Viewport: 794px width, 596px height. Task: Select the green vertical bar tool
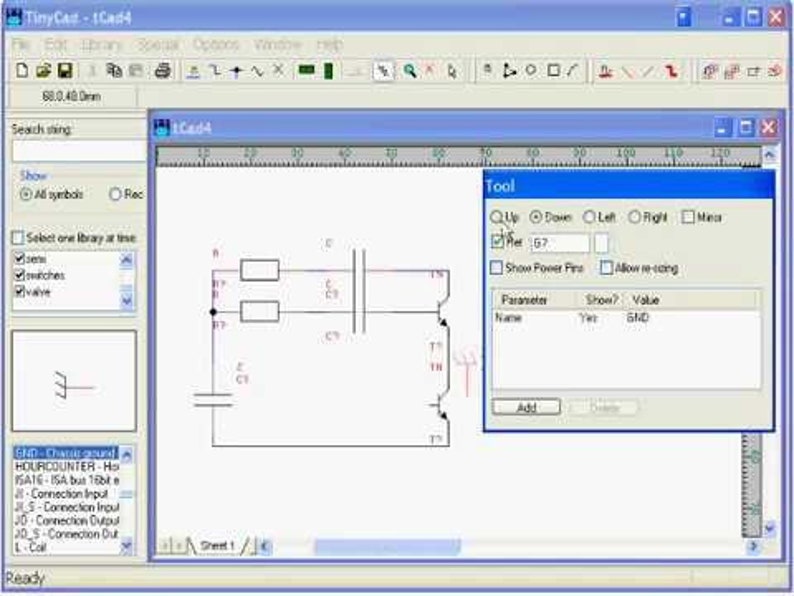(328, 70)
